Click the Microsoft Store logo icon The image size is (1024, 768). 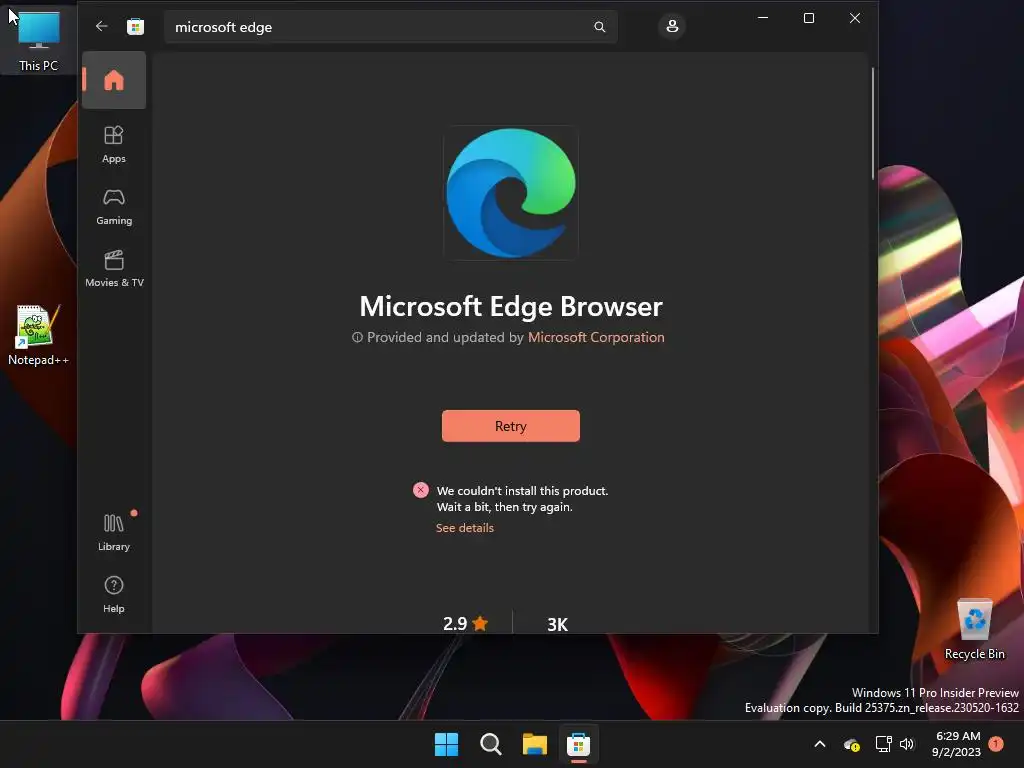click(135, 27)
